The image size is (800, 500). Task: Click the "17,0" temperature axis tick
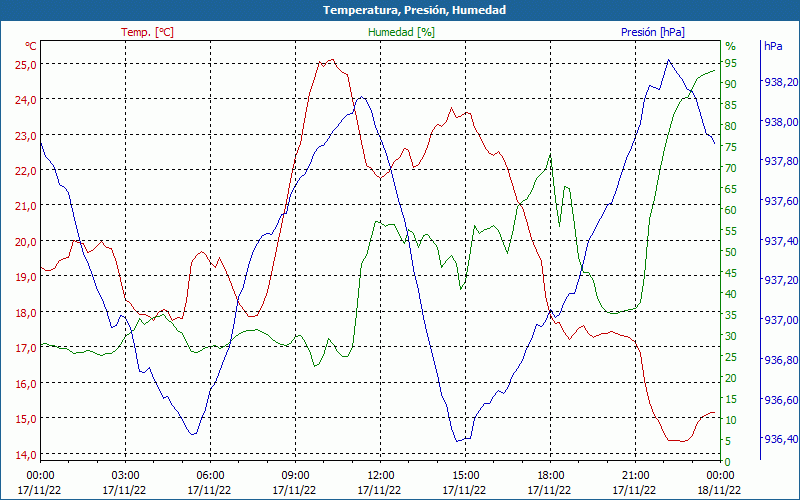click(x=26, y=348)
